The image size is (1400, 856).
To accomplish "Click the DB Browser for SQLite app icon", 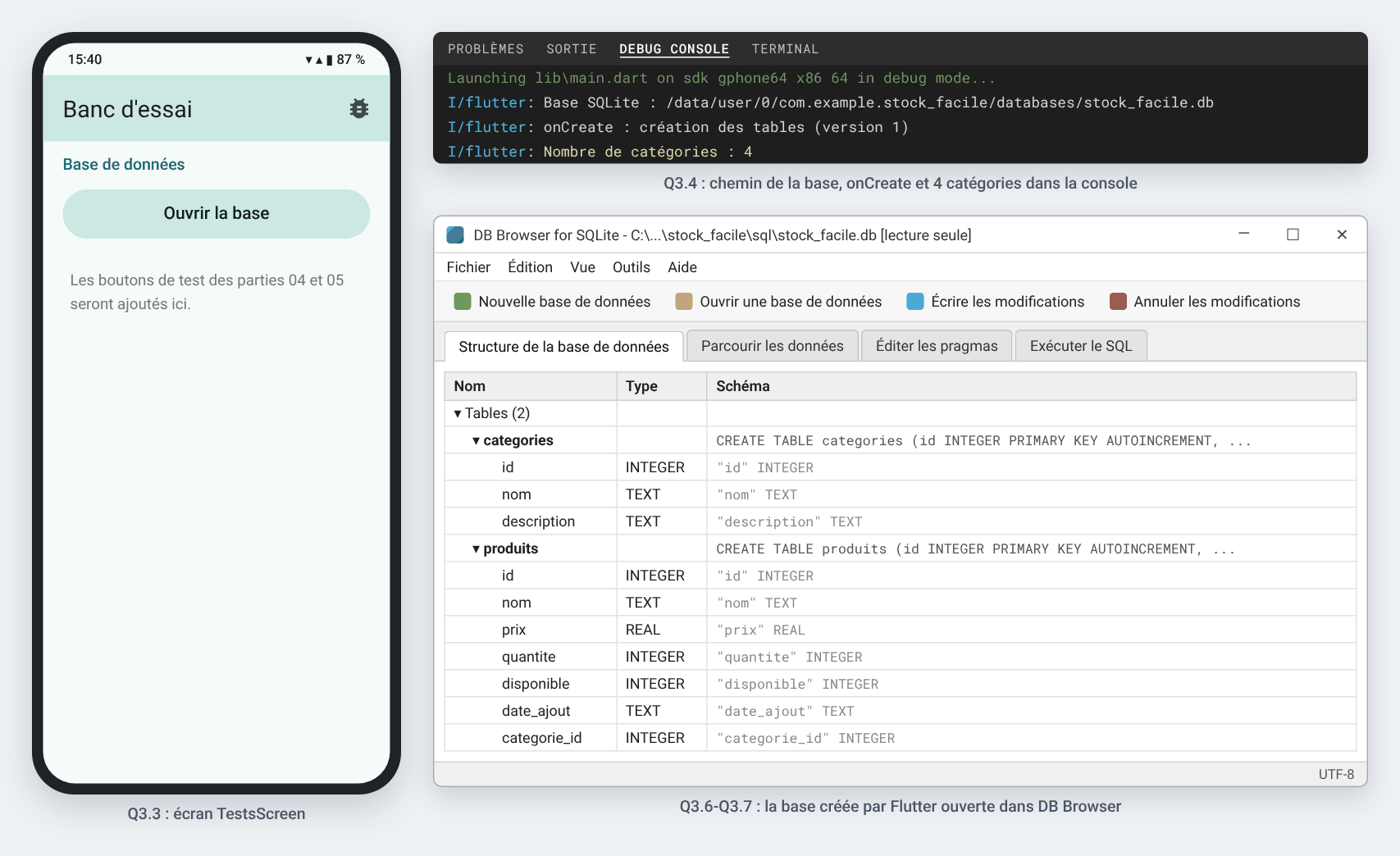I will [455, 235].
